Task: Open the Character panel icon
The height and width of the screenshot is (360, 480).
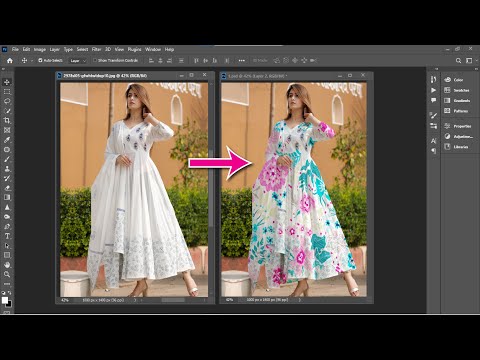Action: (x=433, y=141)
